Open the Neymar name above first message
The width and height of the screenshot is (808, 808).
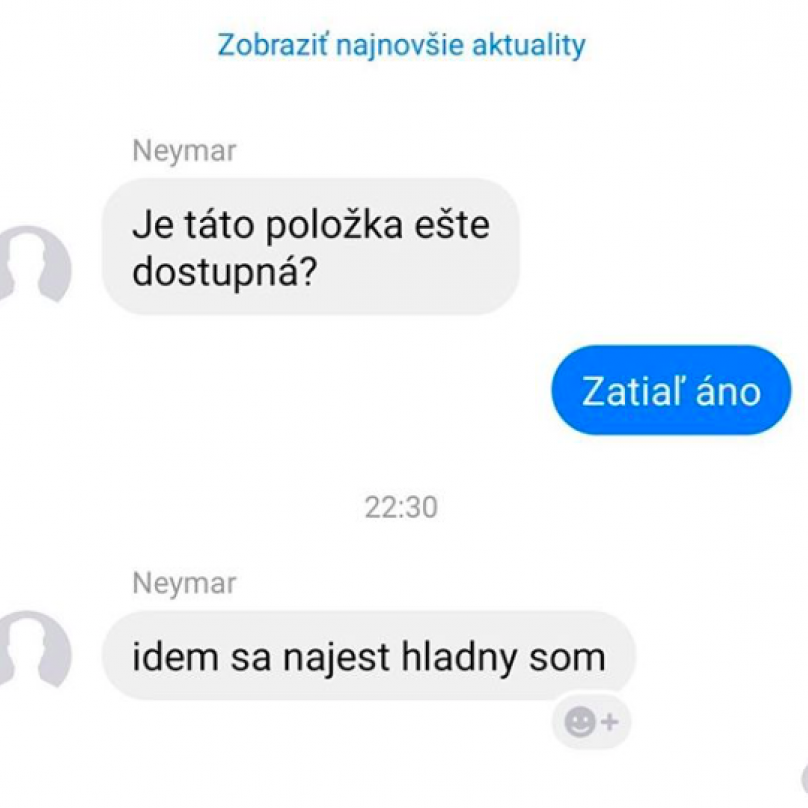click(x=184, y=152)
